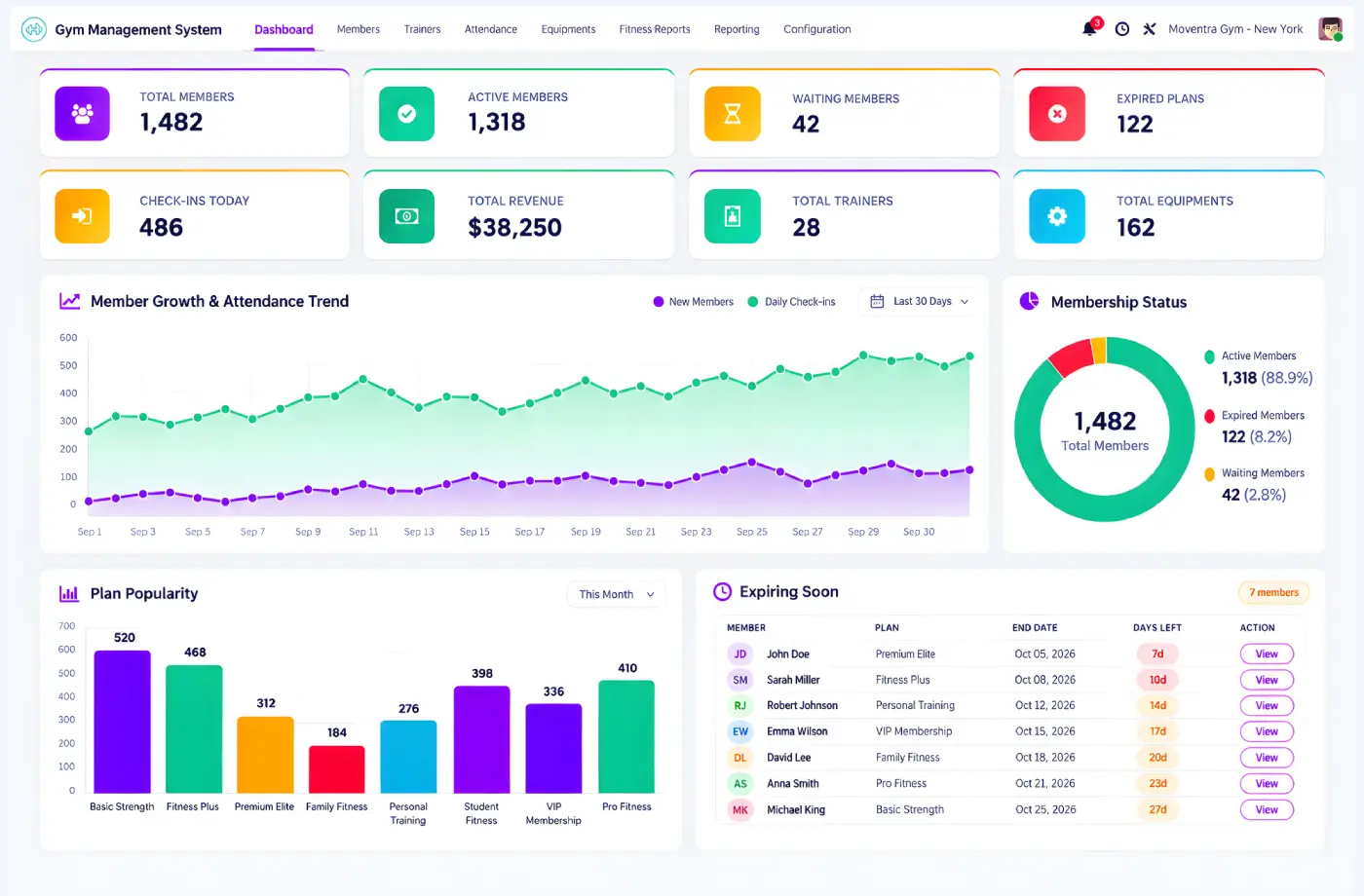Click View for Michael King
The width and height of the screenshot is (1364, 896).
[x=1267, y=809]
